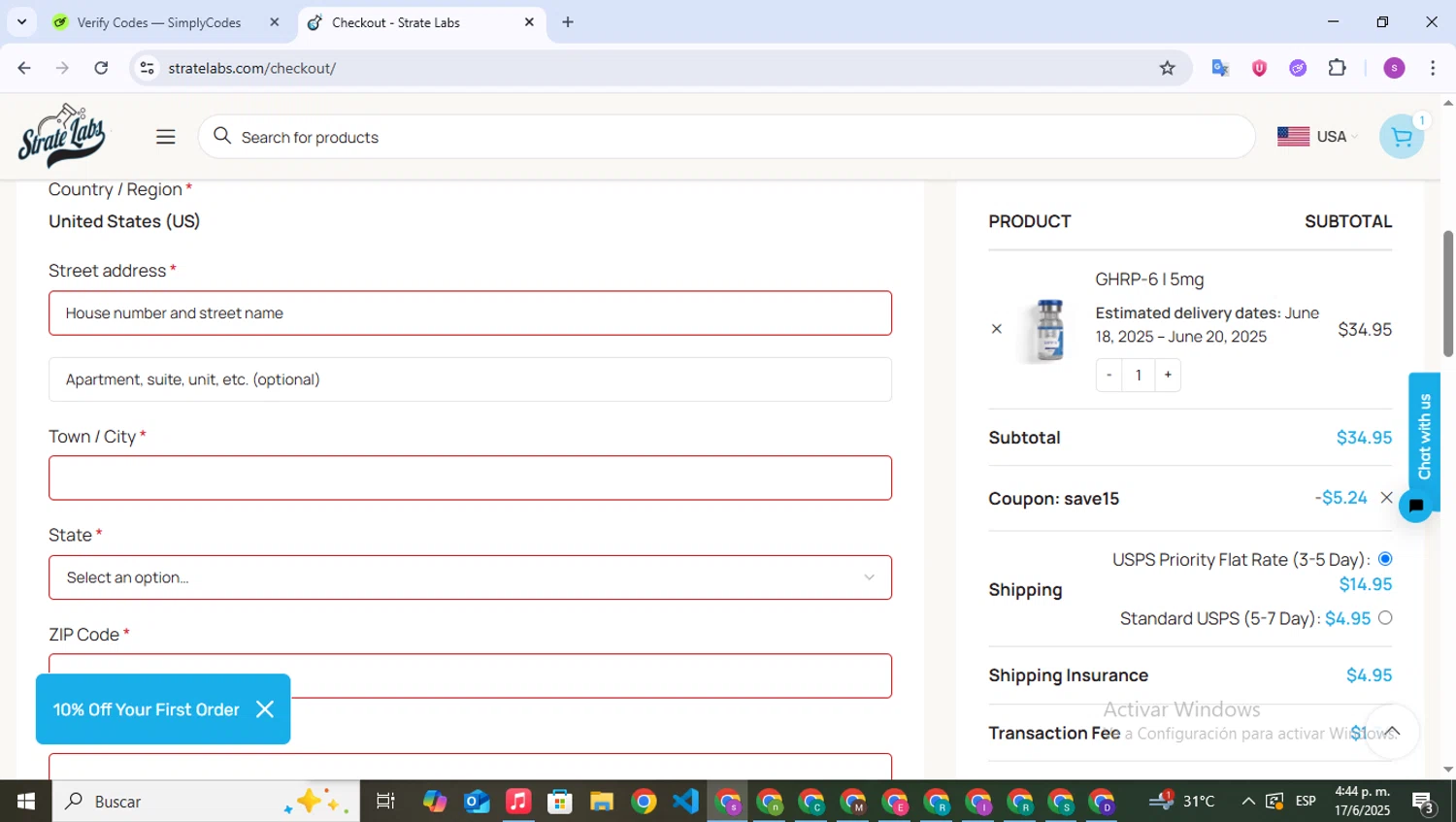Open the notifications center icon
This screenshot has width=1456, height=822.
[1424, 802]
